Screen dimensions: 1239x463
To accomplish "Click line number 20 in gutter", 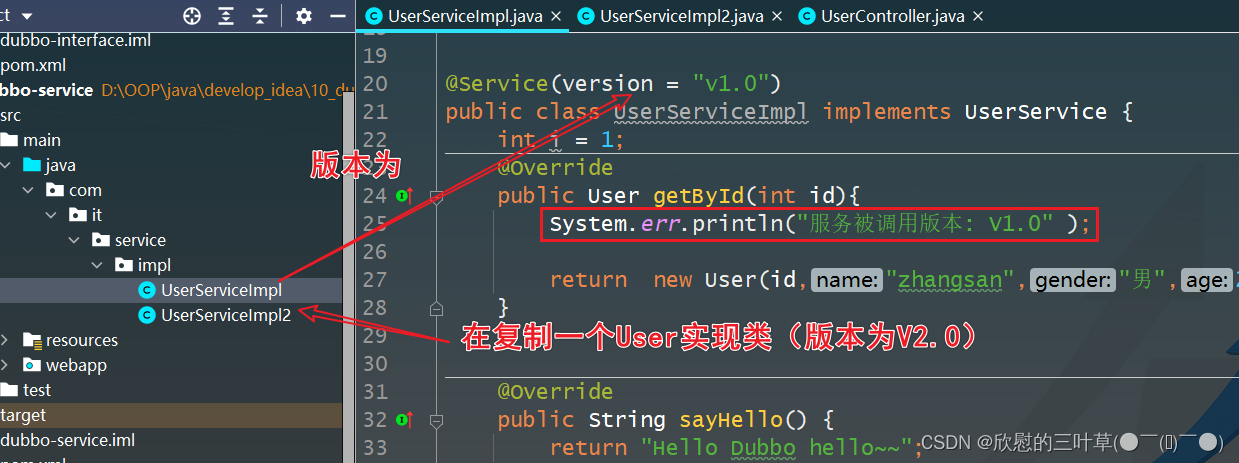I will coord(375,83).
